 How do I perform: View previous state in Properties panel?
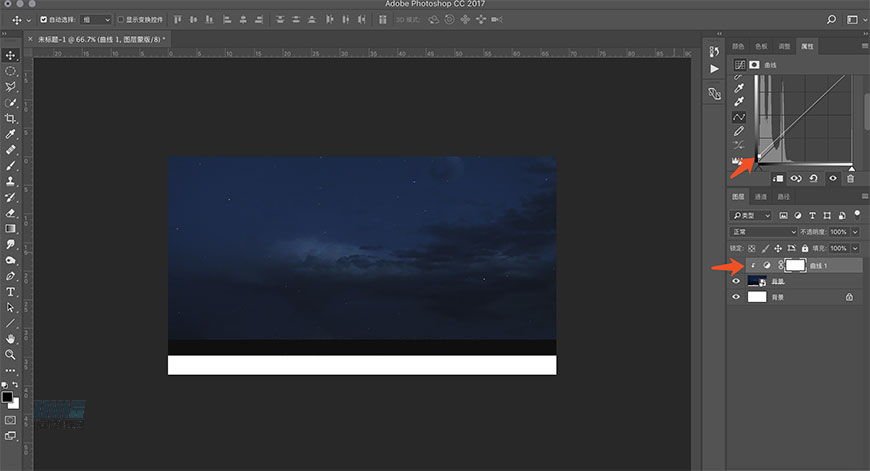click(796, 179)
